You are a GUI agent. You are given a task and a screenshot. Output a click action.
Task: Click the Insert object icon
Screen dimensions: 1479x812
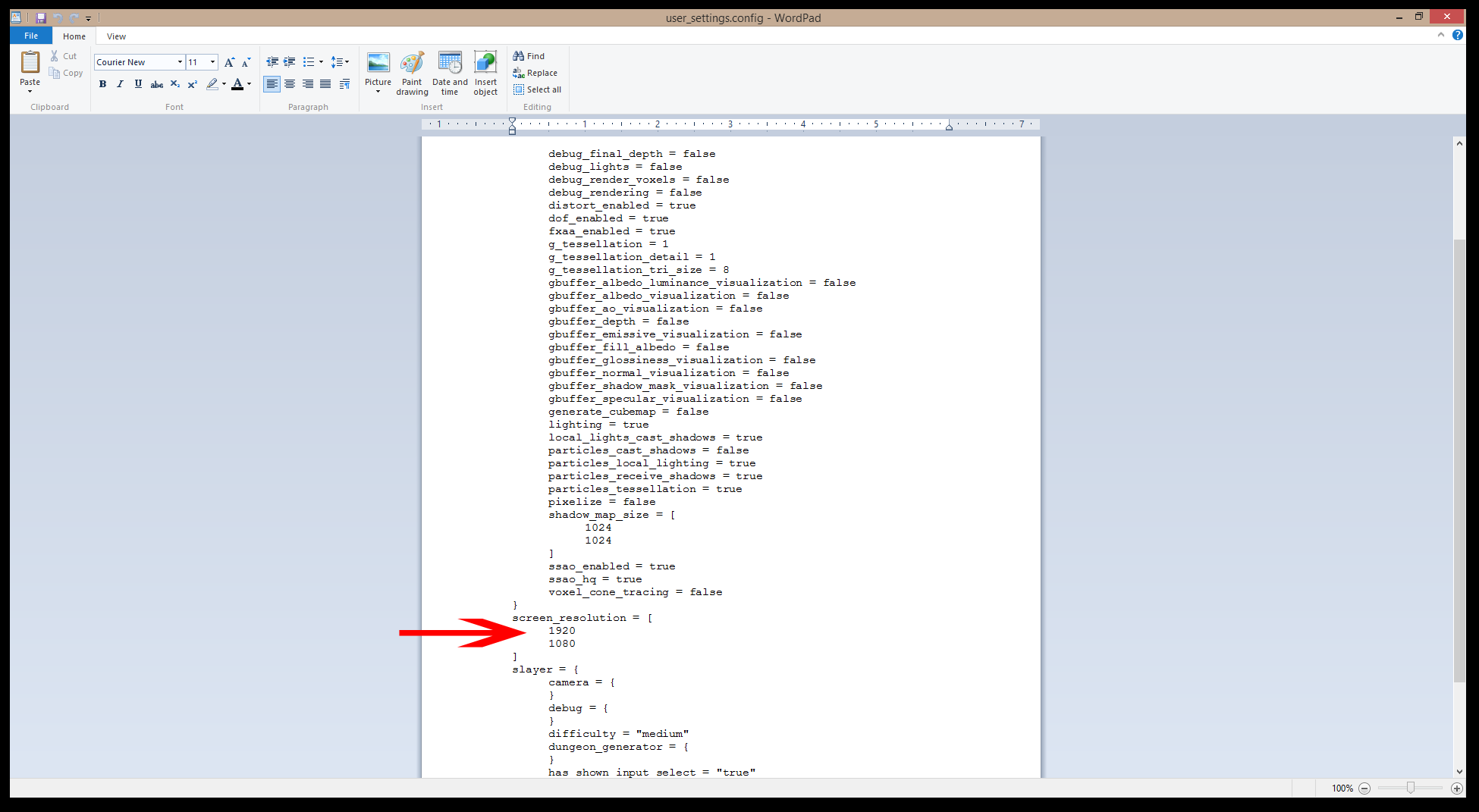[x=485, y=62]
